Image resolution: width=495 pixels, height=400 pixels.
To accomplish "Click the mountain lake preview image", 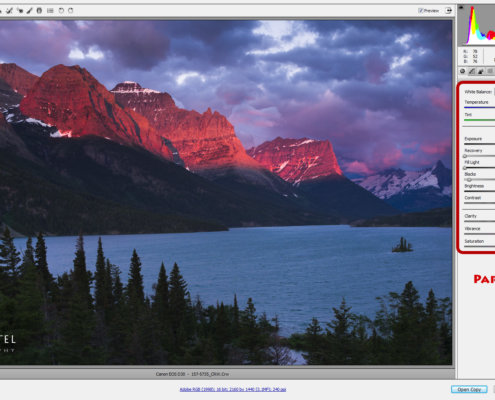I will [x=226, y=192].
